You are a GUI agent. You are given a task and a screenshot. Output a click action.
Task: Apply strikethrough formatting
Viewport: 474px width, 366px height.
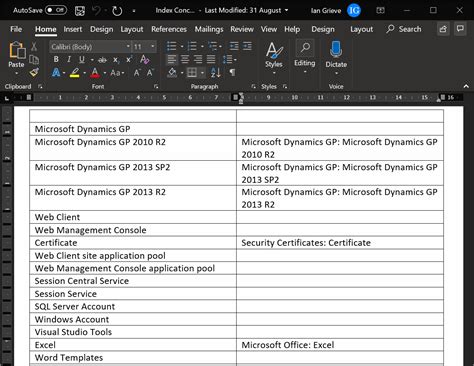[102, 60]
